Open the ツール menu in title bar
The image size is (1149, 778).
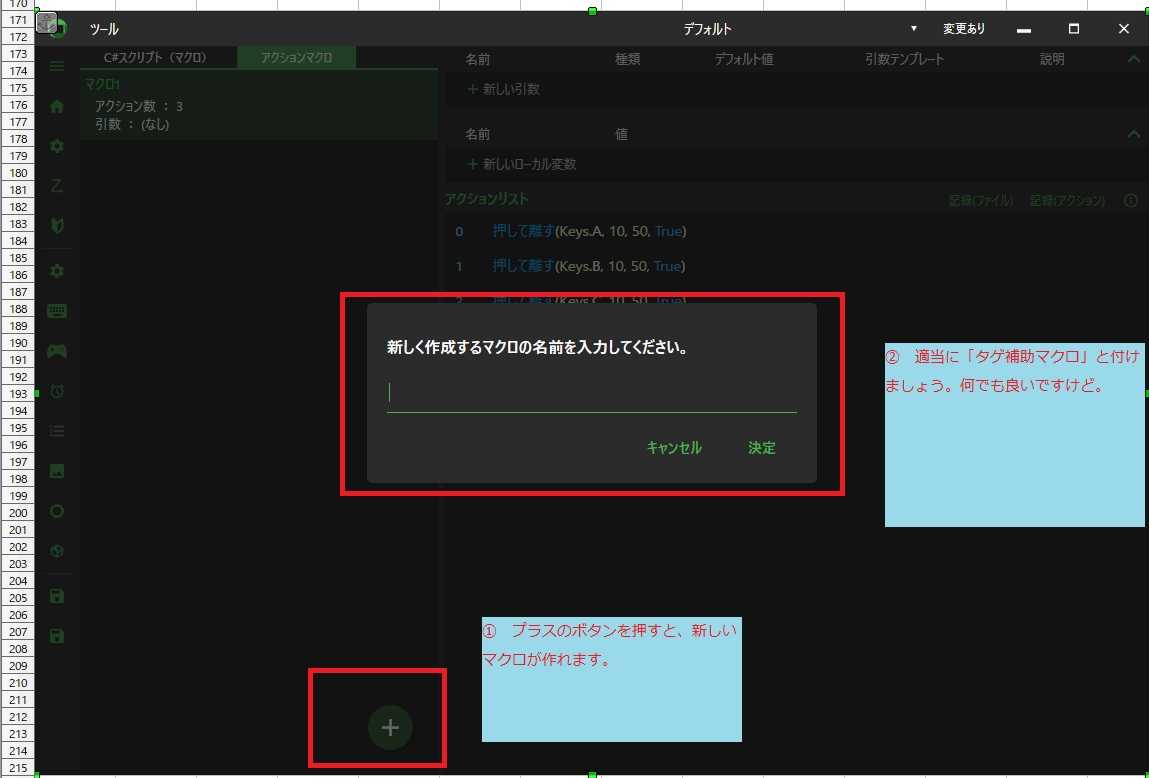tap(104, 29)
